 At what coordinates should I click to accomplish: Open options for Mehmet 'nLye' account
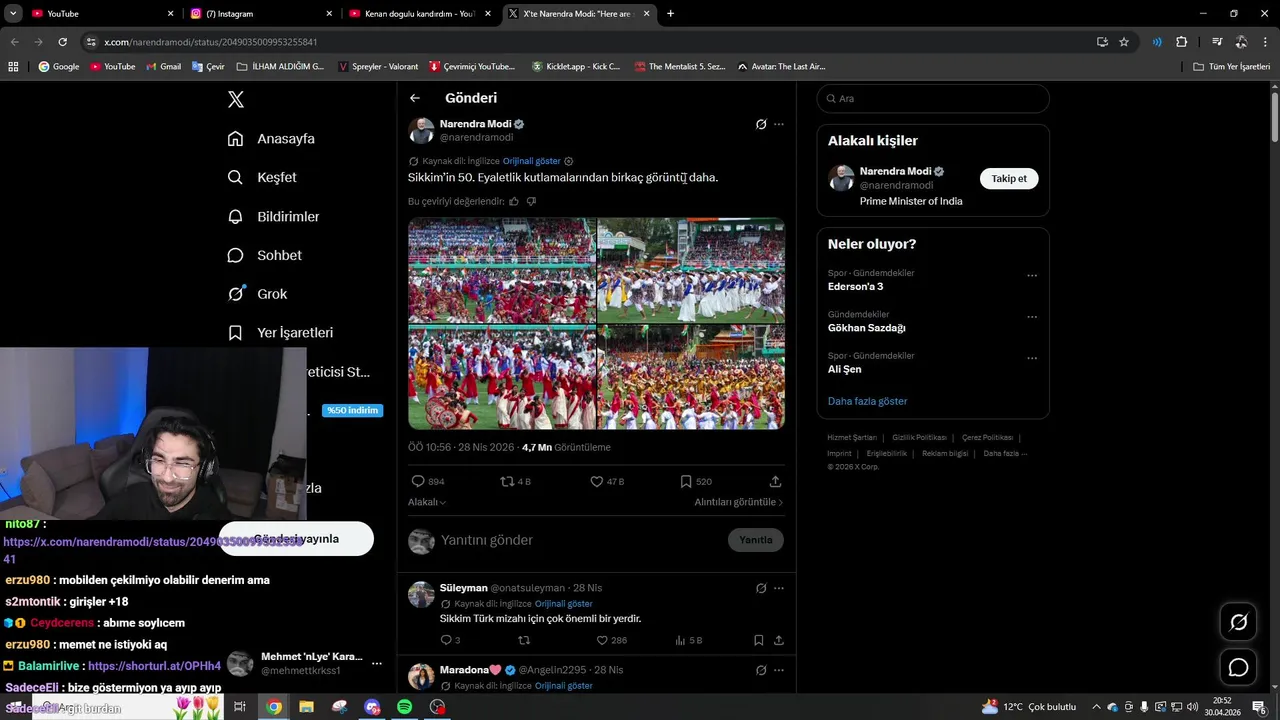point(376,663)
